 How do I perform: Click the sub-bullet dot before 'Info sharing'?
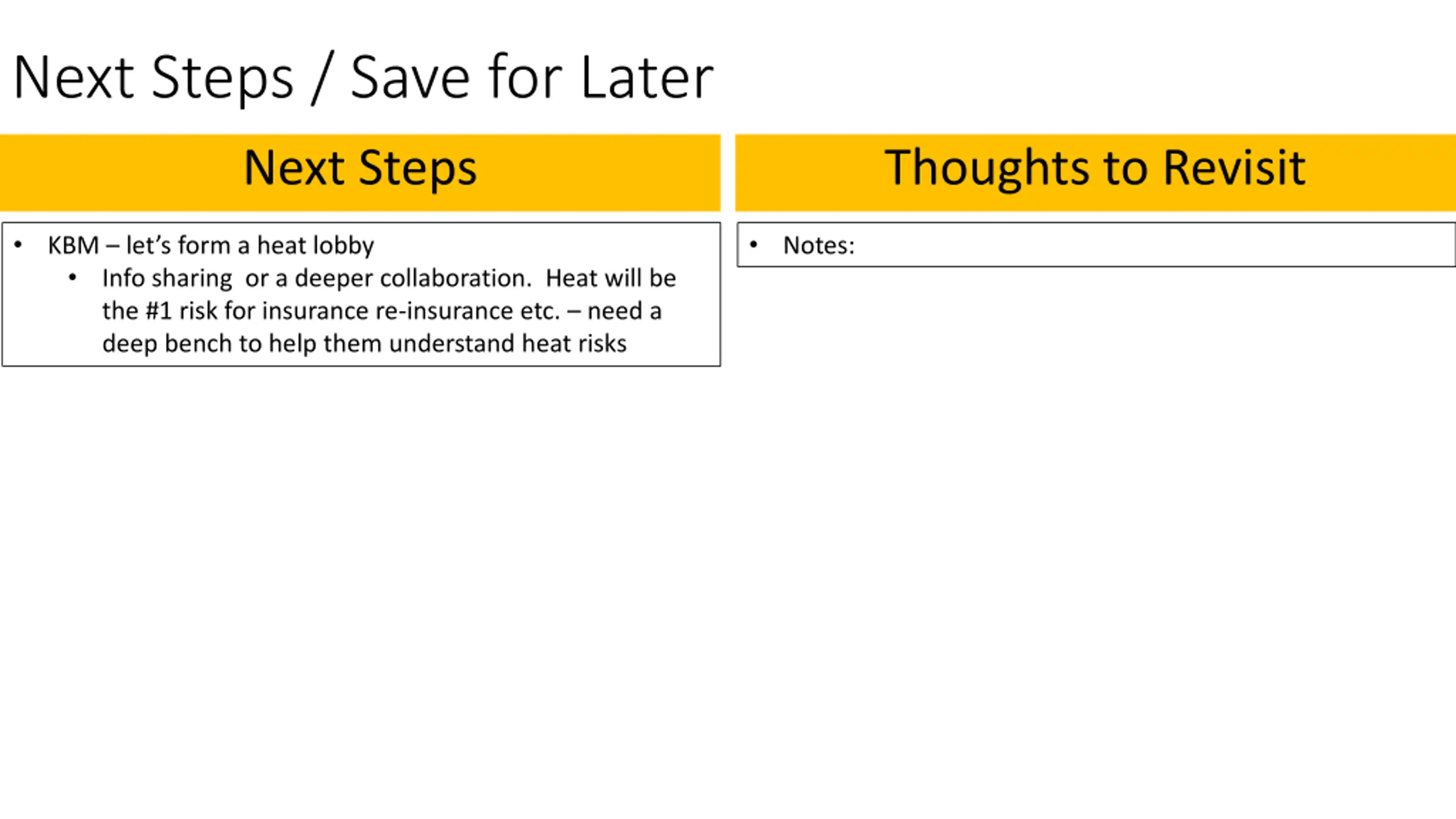point(72,278)
